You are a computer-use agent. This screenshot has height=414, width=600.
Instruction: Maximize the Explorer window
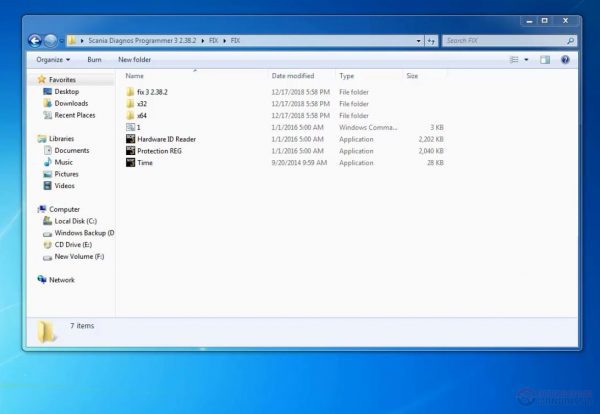tap(545, 21)
